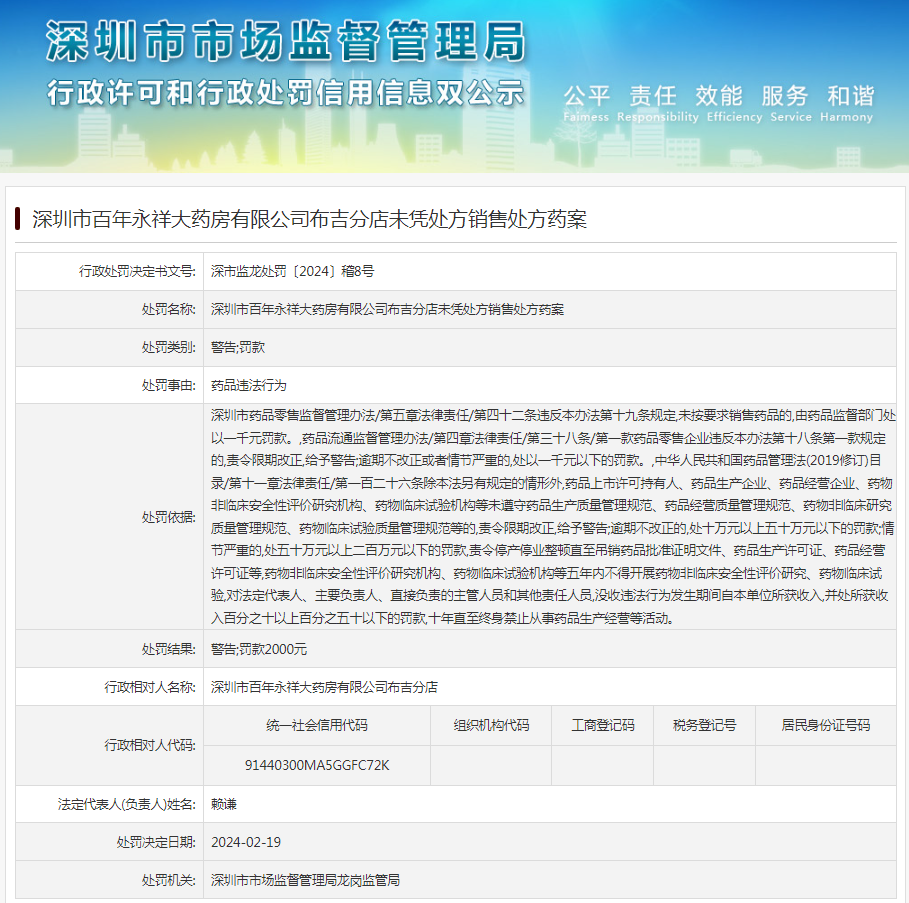Click the 处罚结果 label
The image size is (909, 903).
tap(169, 649)
